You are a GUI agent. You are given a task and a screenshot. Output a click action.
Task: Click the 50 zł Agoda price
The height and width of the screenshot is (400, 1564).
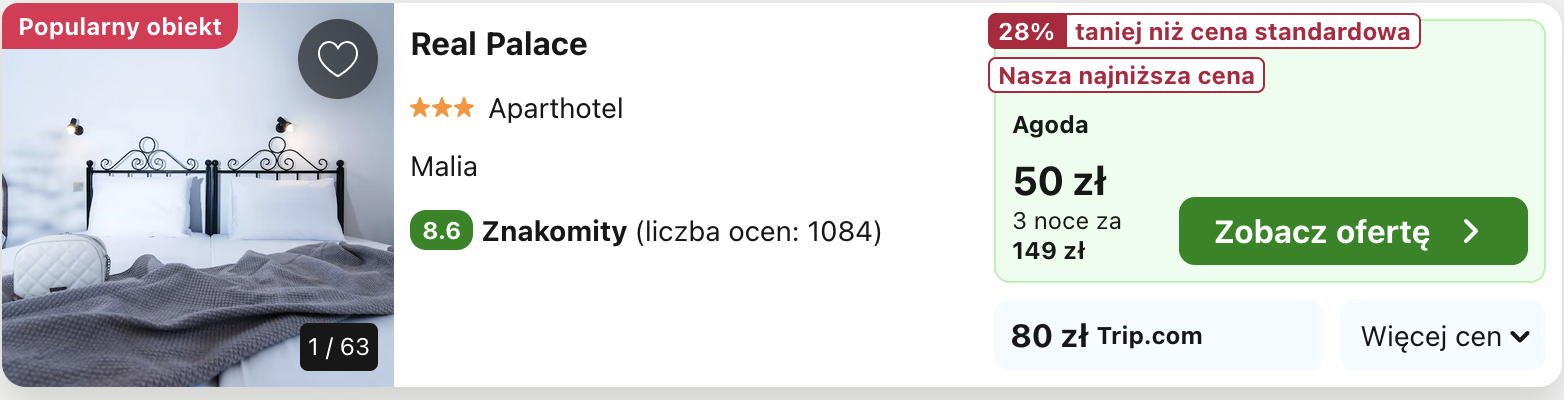coord(1059,181)
